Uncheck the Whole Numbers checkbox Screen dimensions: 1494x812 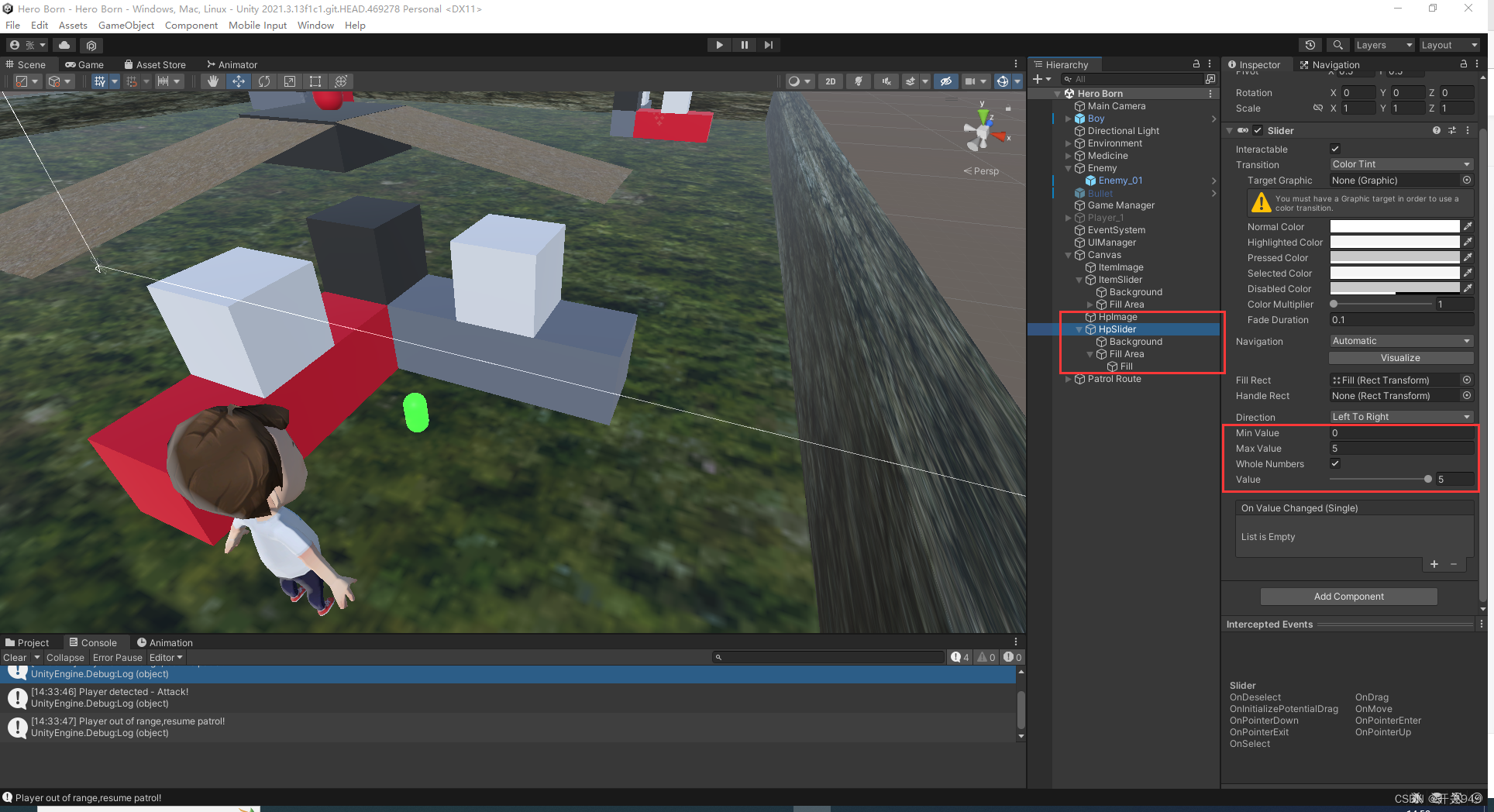pyautogui.click(x=1335, y=463)
